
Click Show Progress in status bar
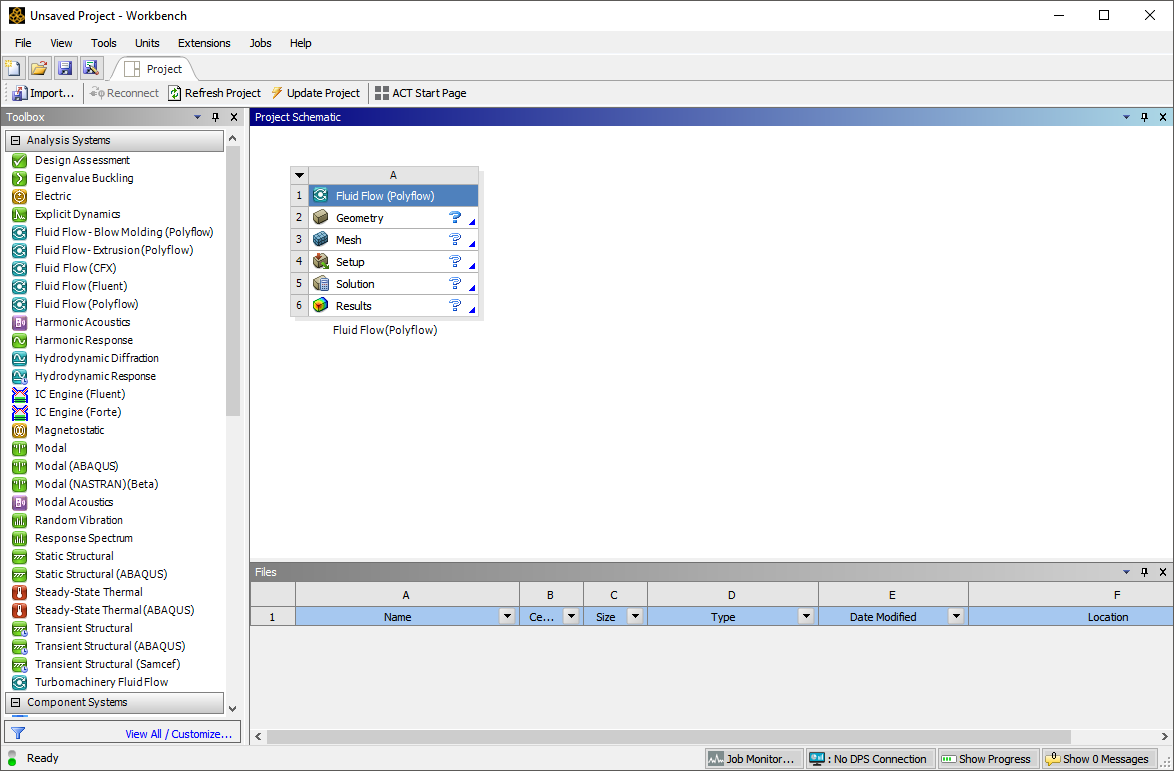point(989,758)
